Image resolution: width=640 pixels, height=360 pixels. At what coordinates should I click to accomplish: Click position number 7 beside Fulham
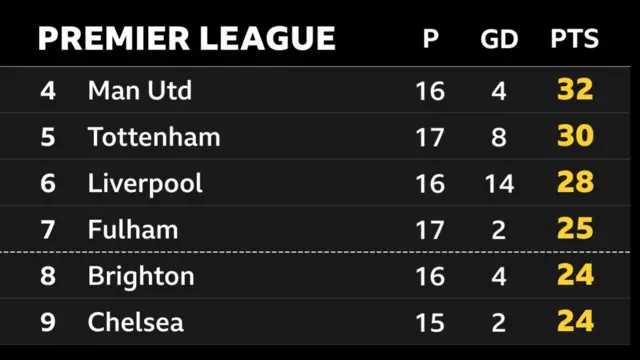[x=48, y=230]
